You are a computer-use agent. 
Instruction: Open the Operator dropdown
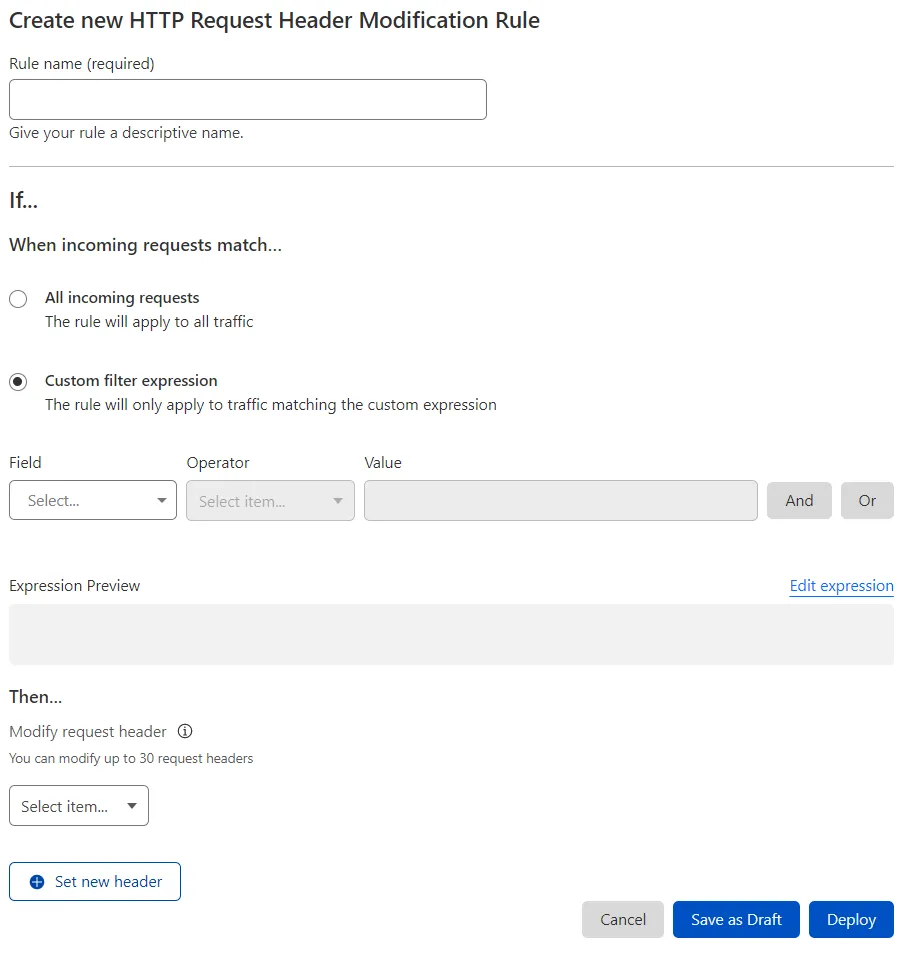(269, 500)
